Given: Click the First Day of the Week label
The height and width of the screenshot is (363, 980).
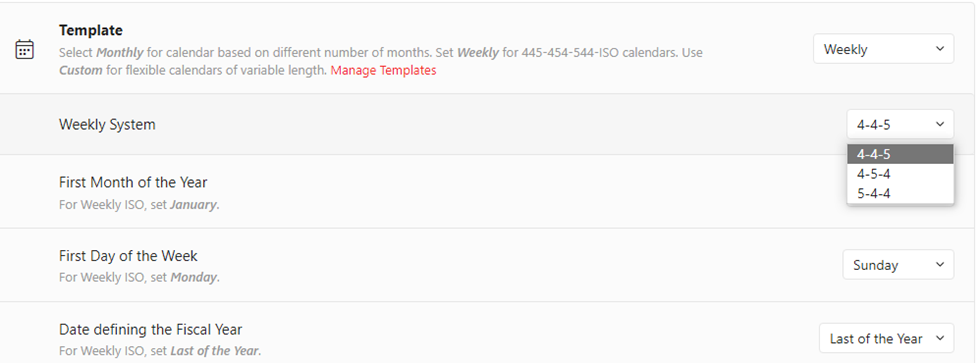Looking at the screenshot, I should (128, 256).
